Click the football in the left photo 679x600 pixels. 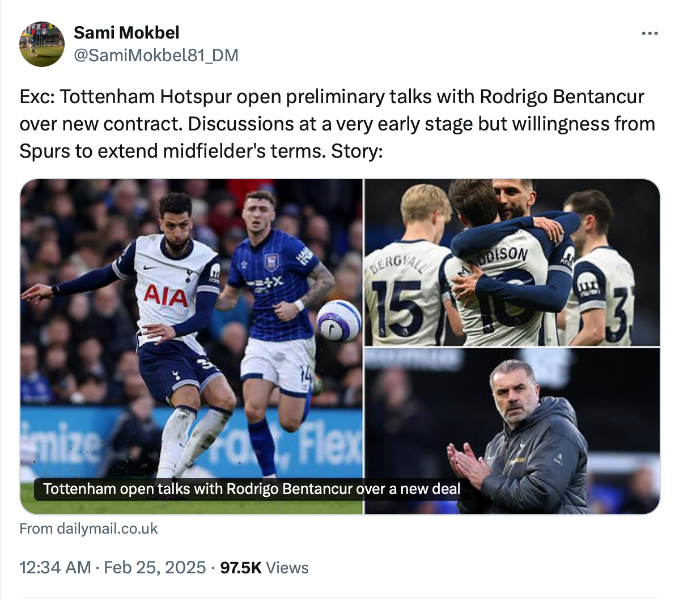337,320
